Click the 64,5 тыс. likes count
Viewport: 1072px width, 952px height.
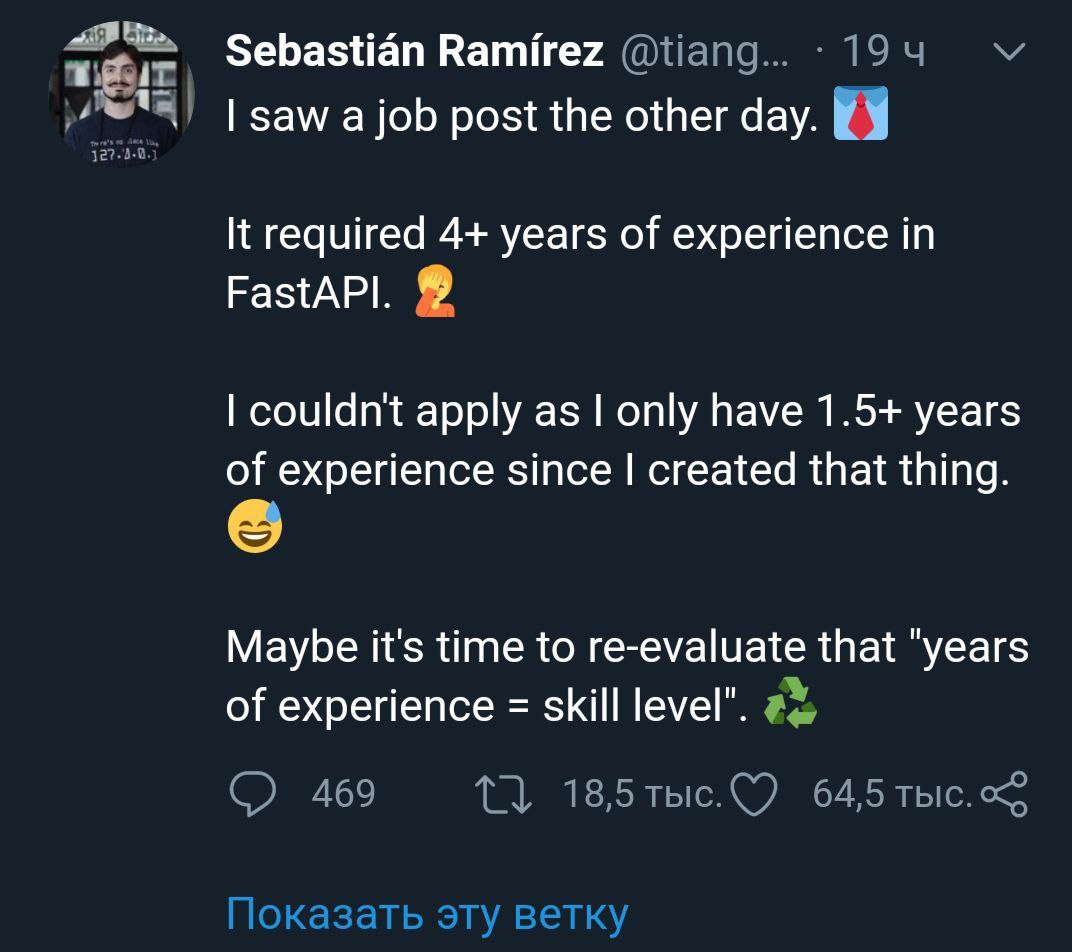(x=891, y=794)
